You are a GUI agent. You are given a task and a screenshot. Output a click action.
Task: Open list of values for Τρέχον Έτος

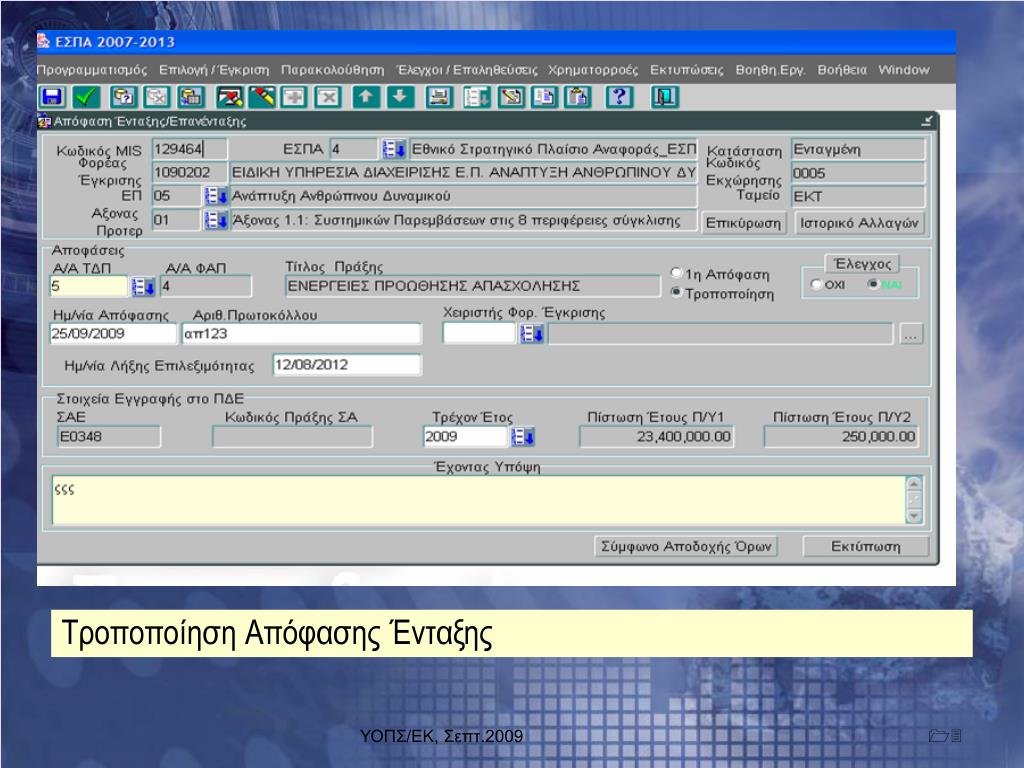[x=522, y=436]
